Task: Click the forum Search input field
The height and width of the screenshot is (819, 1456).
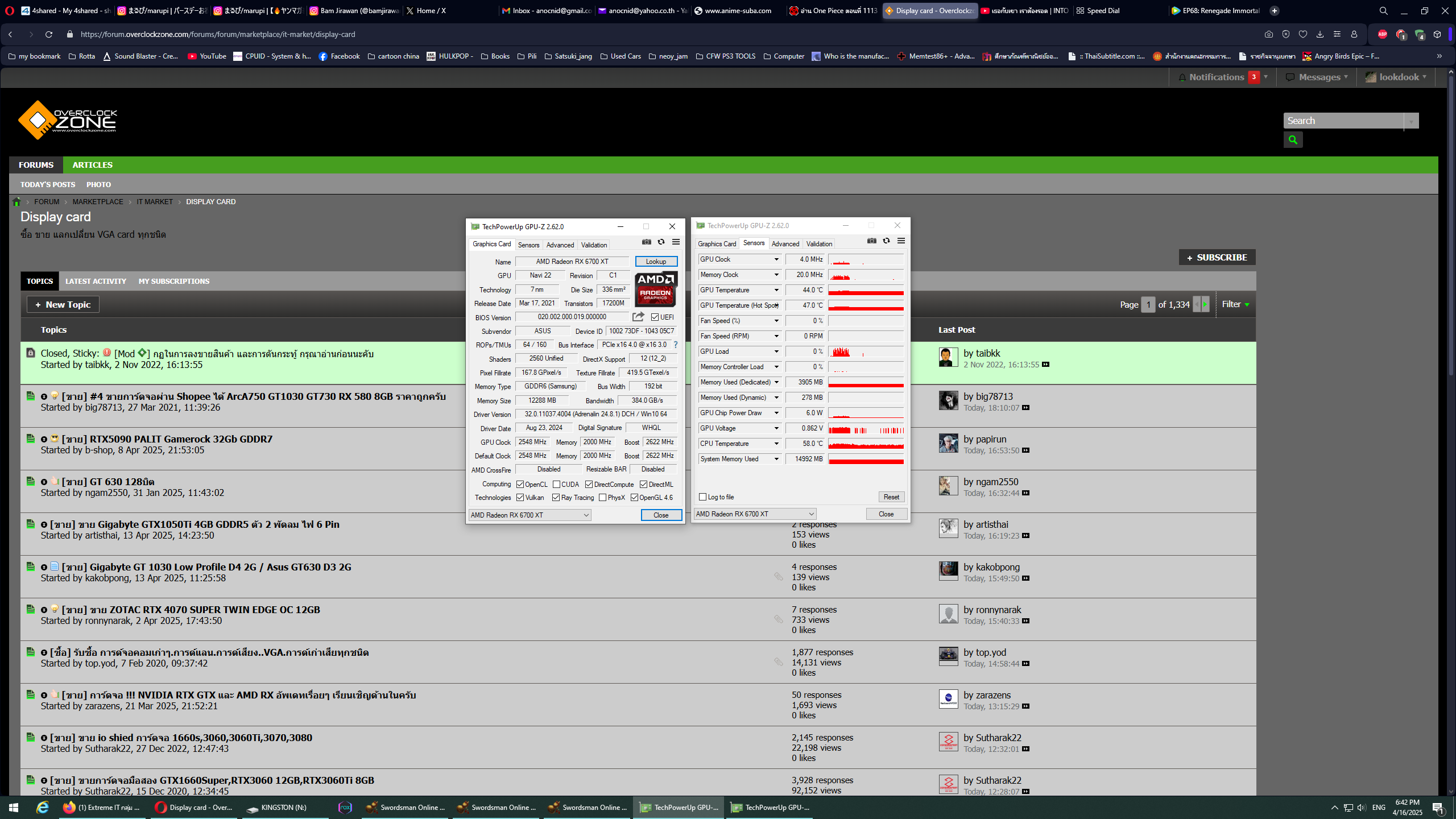Action: (1343, 121)
